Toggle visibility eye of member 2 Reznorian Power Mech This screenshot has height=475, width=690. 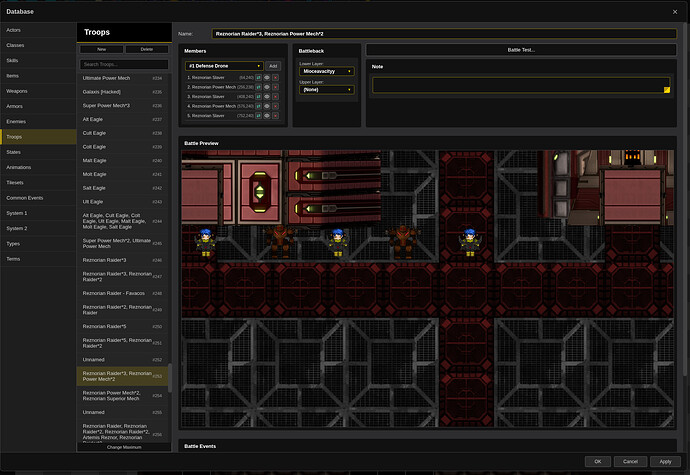267,87
